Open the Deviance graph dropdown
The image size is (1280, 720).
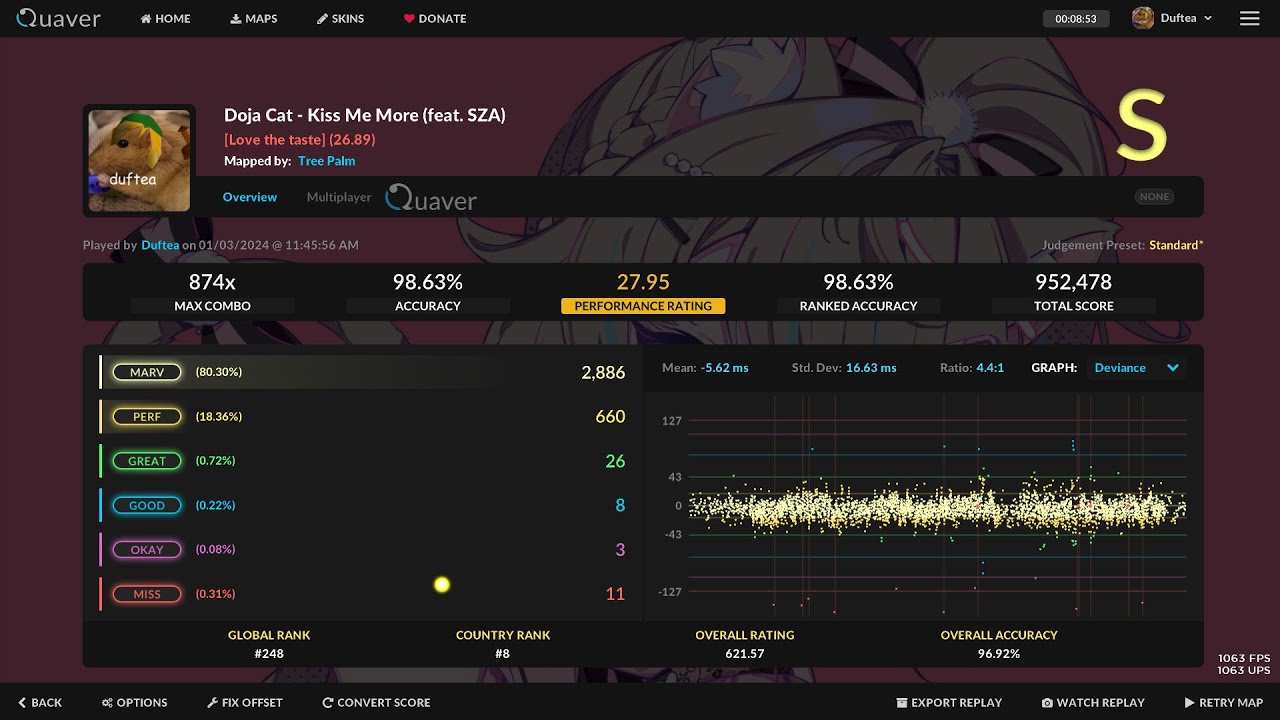1138,368
